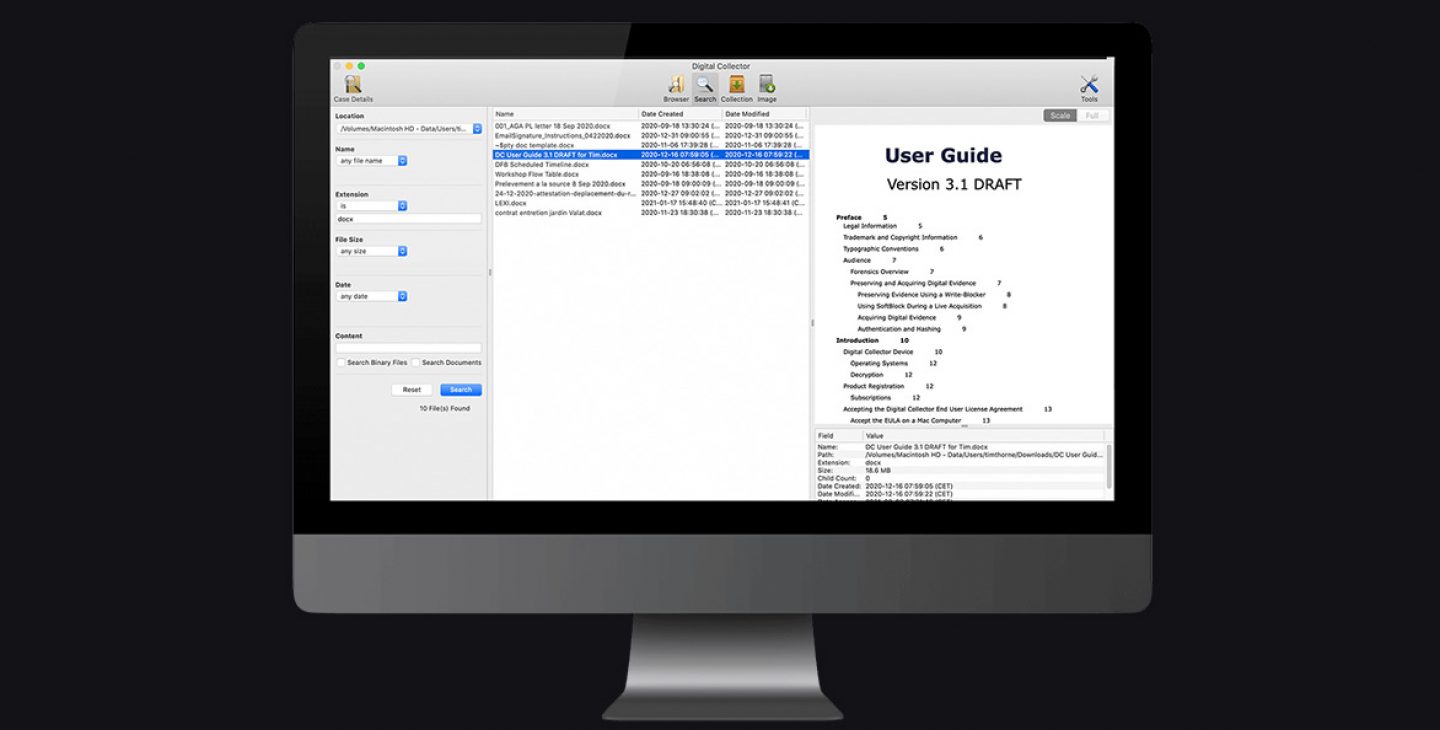Open the Location path dropdown

[409, 129]
